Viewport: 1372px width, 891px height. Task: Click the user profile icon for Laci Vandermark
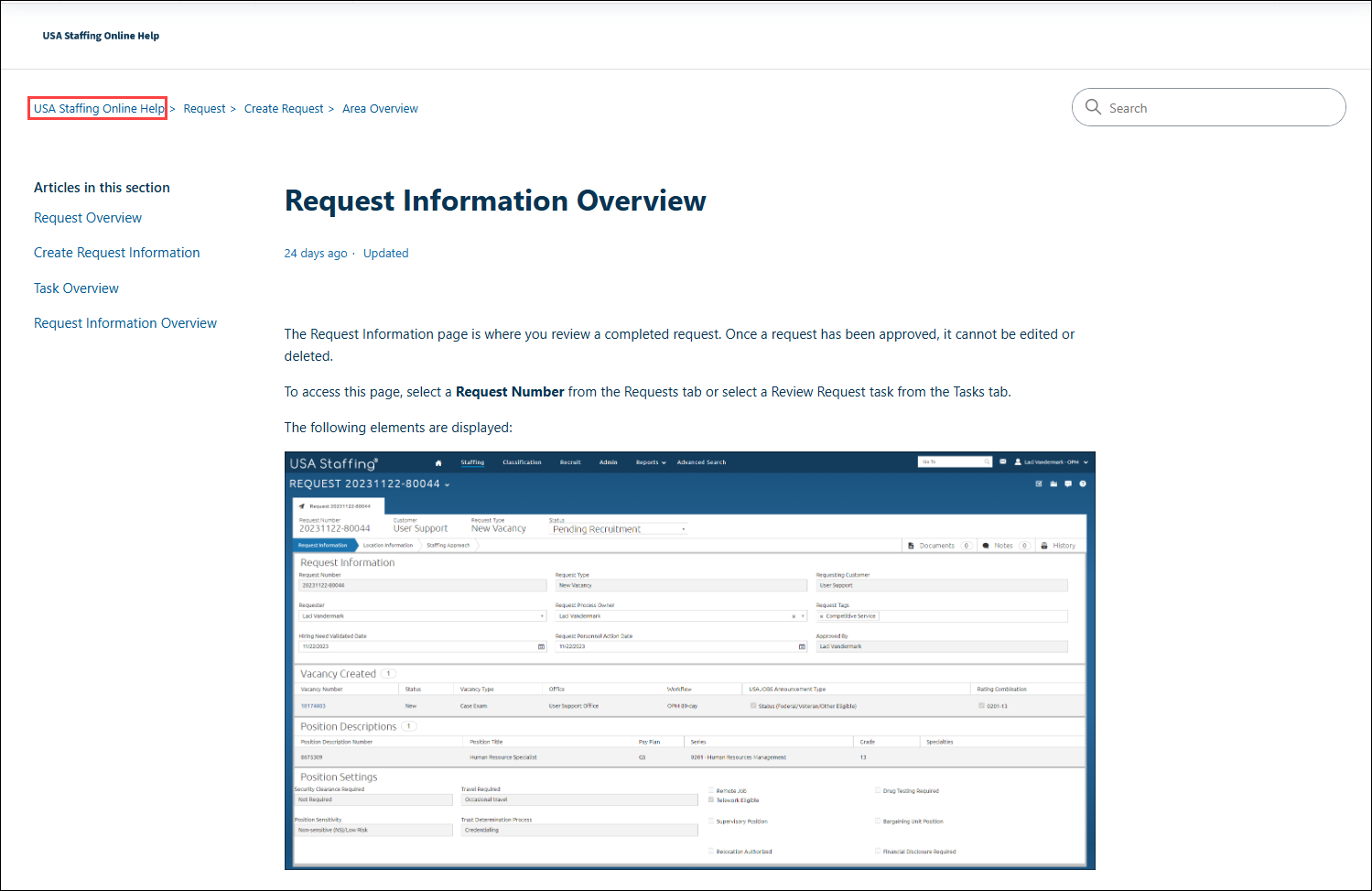coord(1018,462)
